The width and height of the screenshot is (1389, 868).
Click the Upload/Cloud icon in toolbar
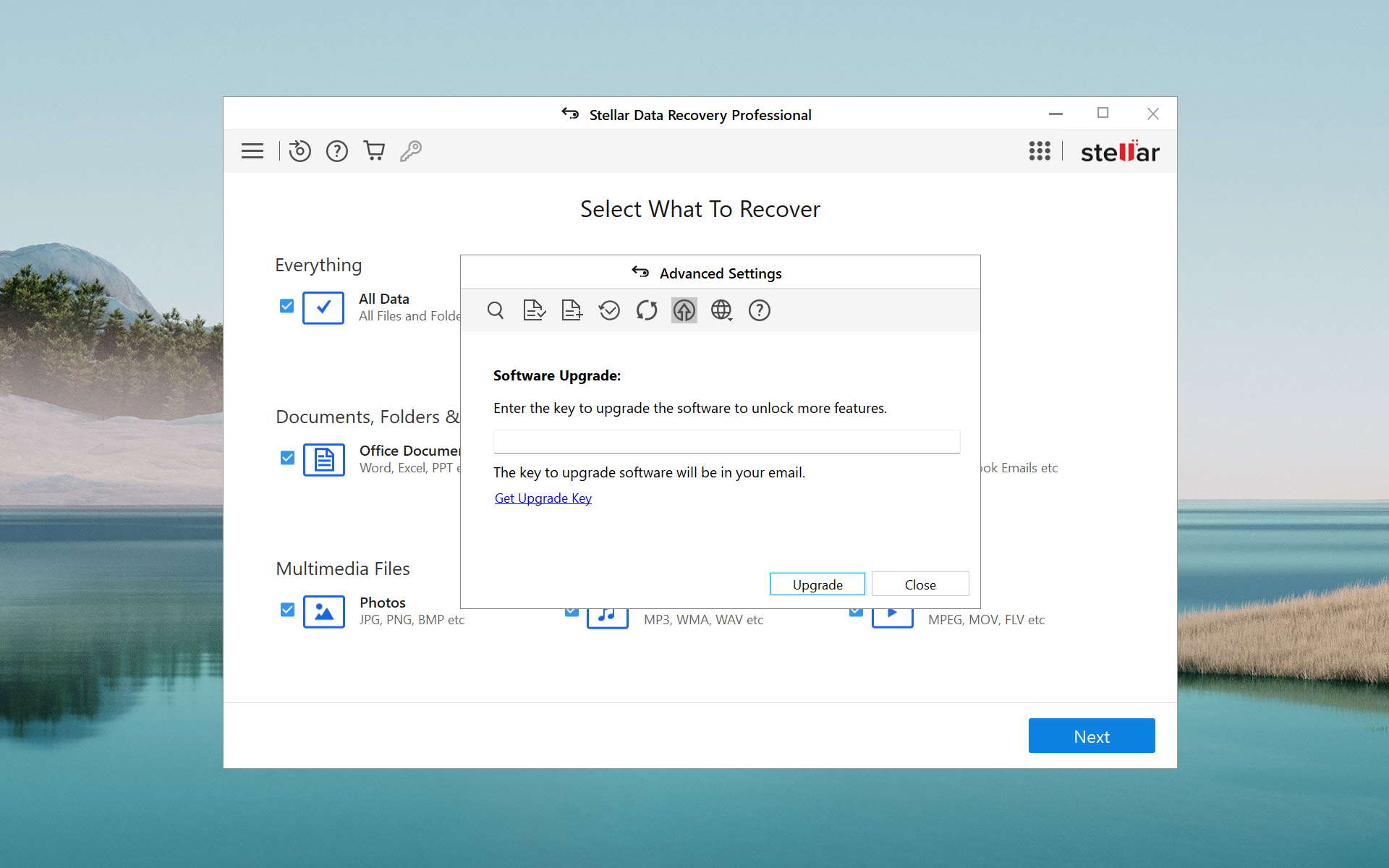pyautogui.click(x=683, y=310)
